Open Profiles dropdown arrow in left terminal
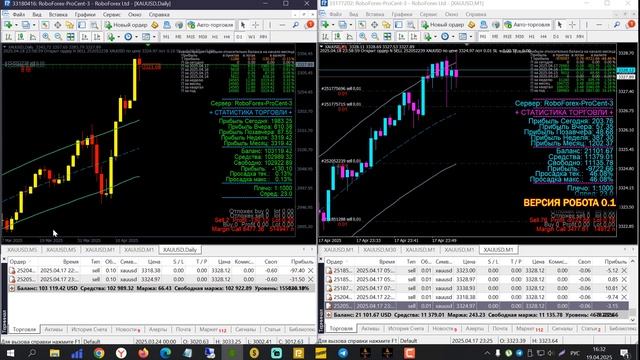The width and height of the screenshot is (640, 360). tap(34, 25)
